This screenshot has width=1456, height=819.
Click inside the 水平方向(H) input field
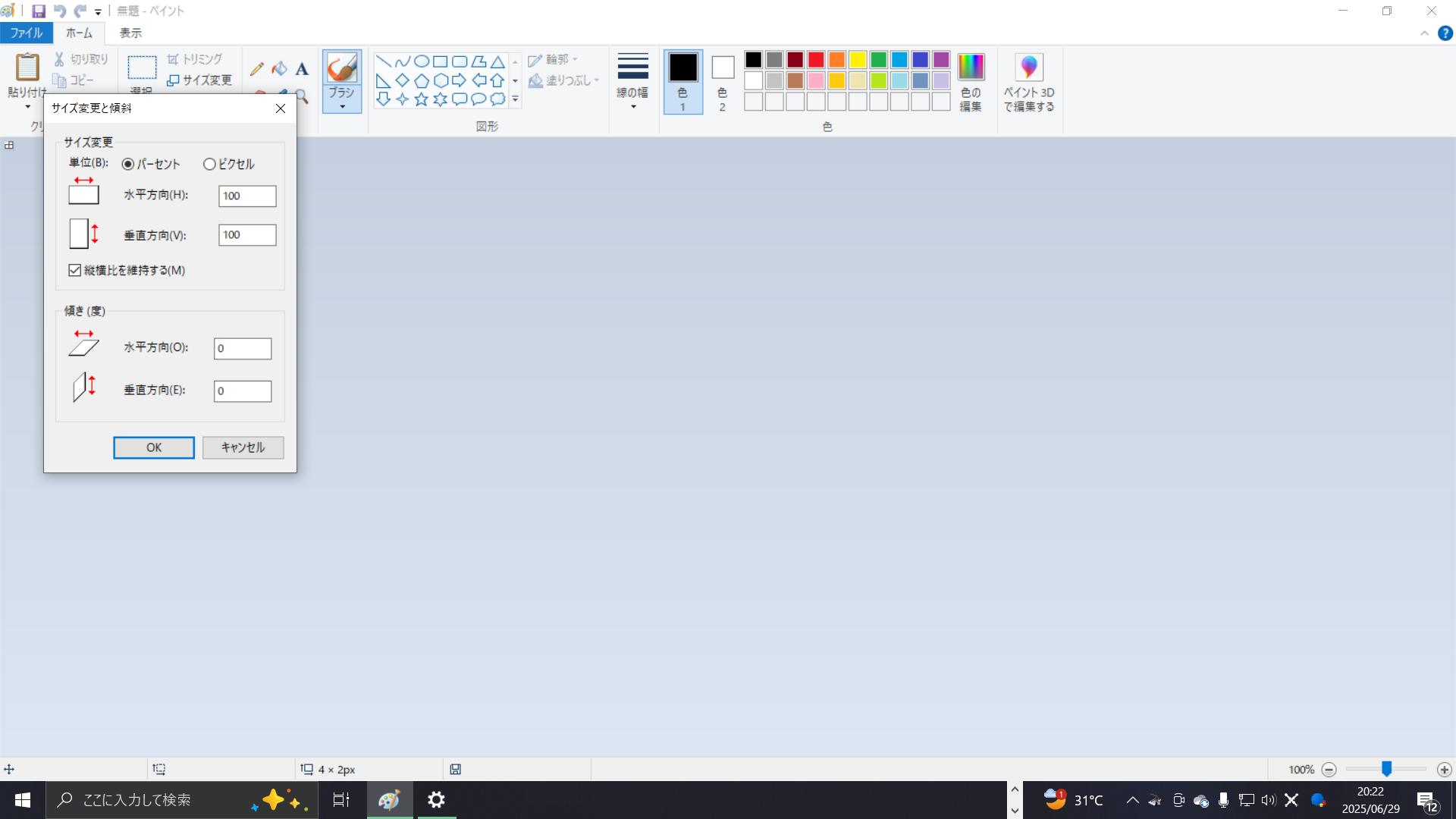pos(246,196)
